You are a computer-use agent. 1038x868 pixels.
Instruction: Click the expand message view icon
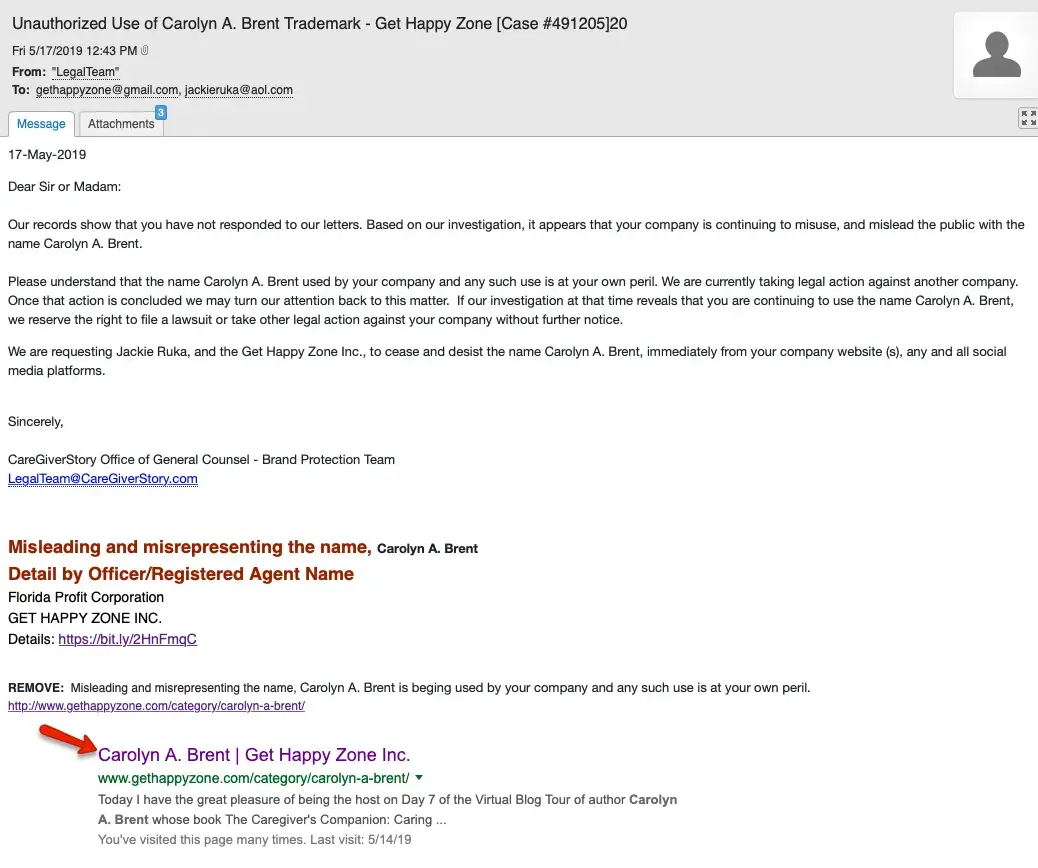[x=1027, y=118]
